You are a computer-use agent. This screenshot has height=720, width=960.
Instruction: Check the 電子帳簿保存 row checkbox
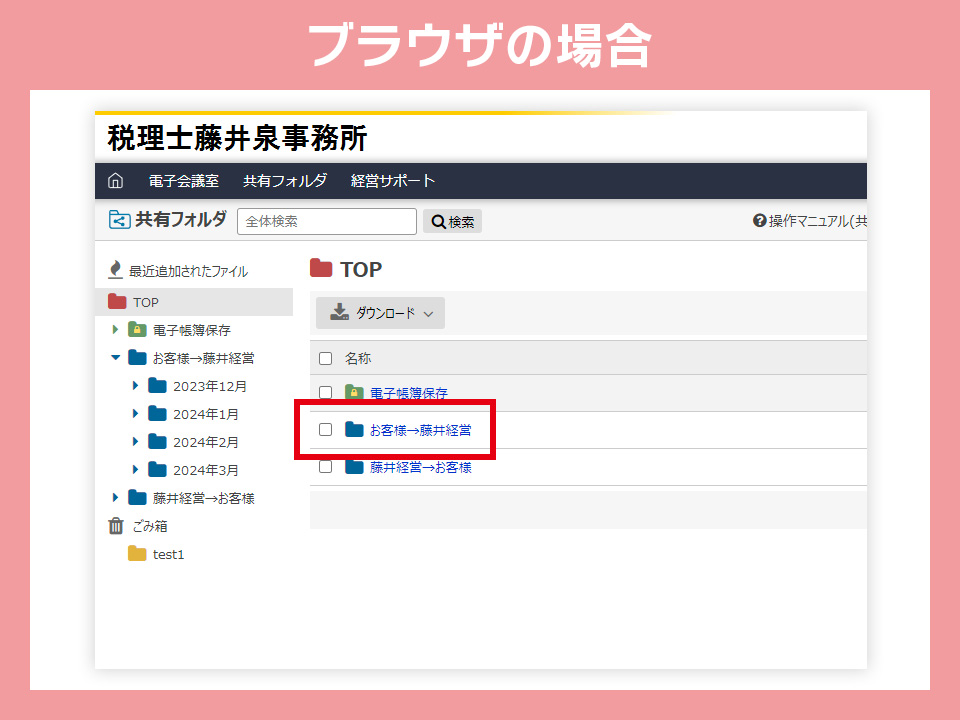tap(325, 393)
